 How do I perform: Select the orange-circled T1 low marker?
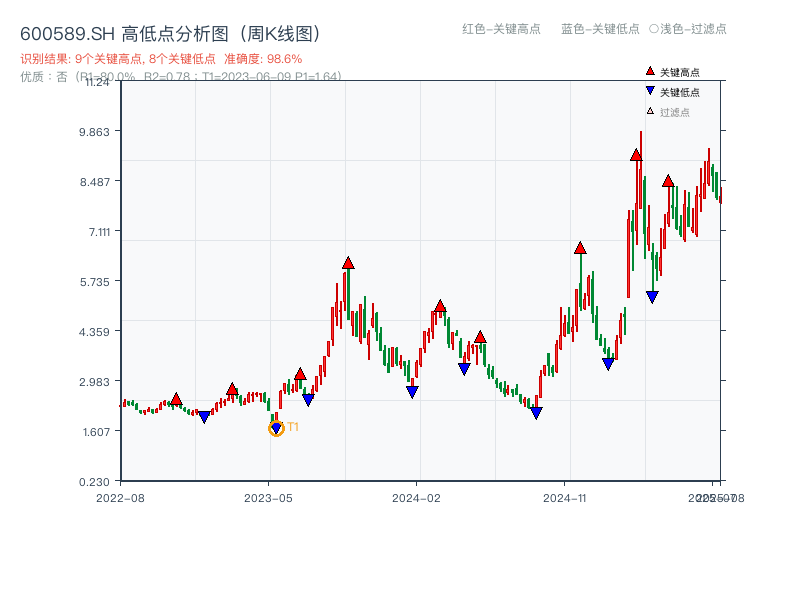point(276,428)
